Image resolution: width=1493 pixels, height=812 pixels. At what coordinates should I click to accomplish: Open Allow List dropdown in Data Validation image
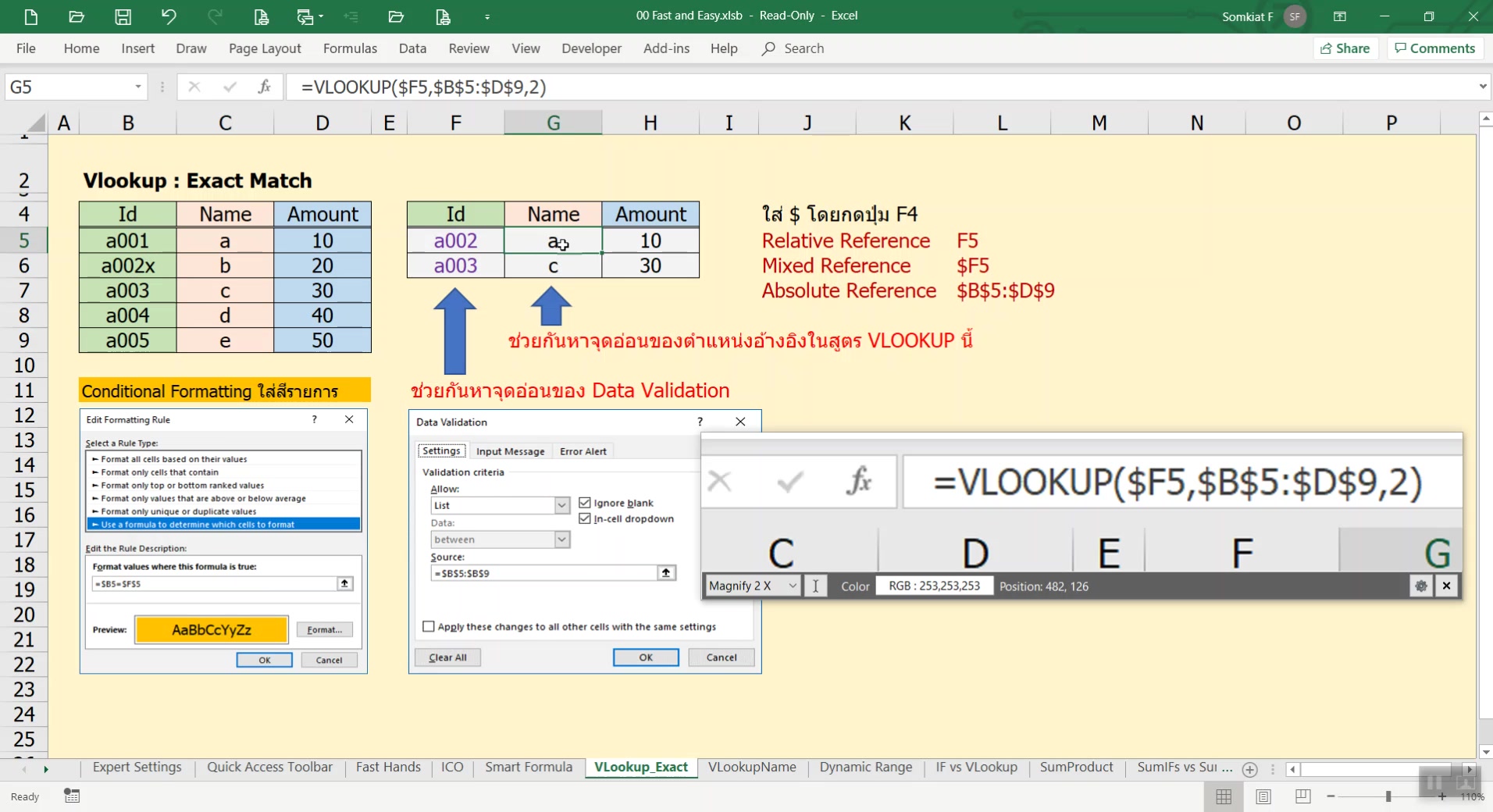(x=562, y=505)
